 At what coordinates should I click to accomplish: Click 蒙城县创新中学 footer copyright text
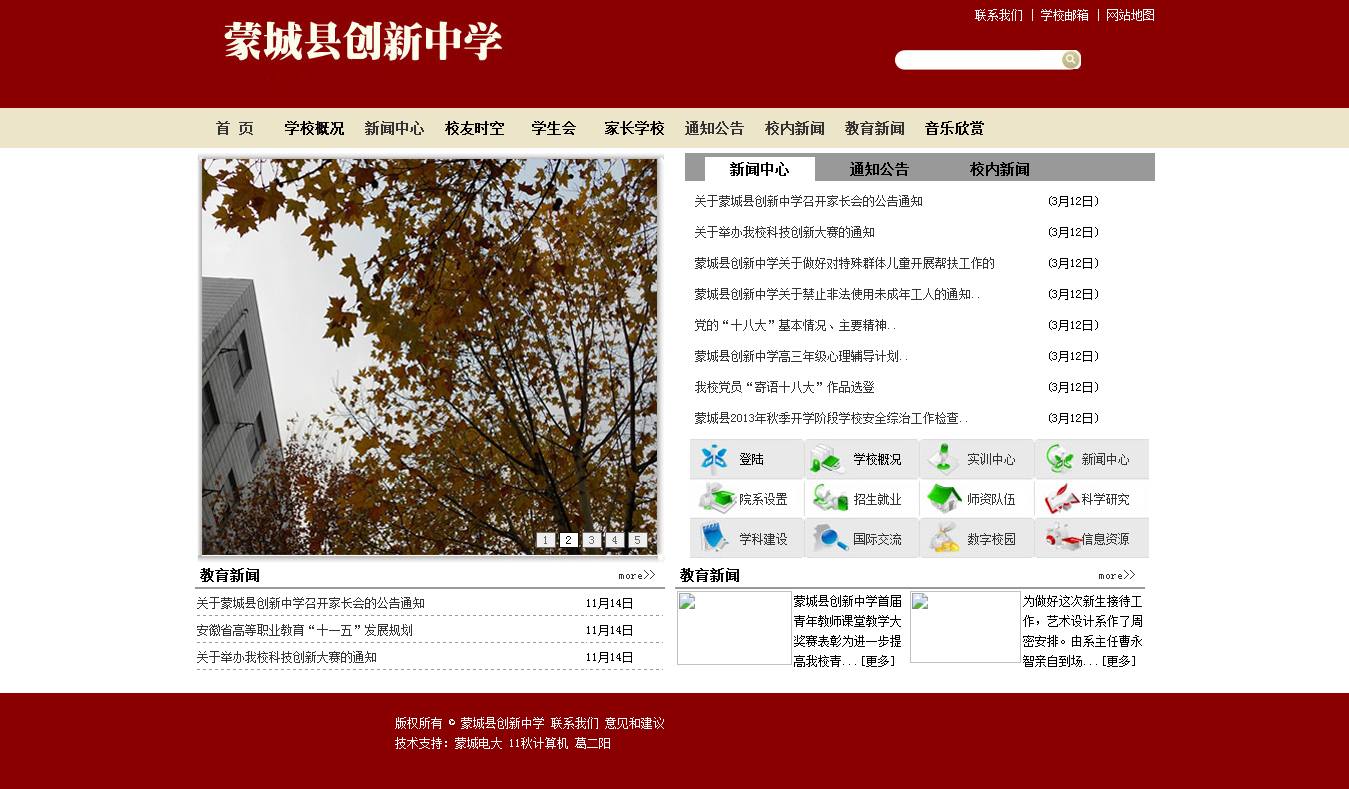(x=502, y=723)
